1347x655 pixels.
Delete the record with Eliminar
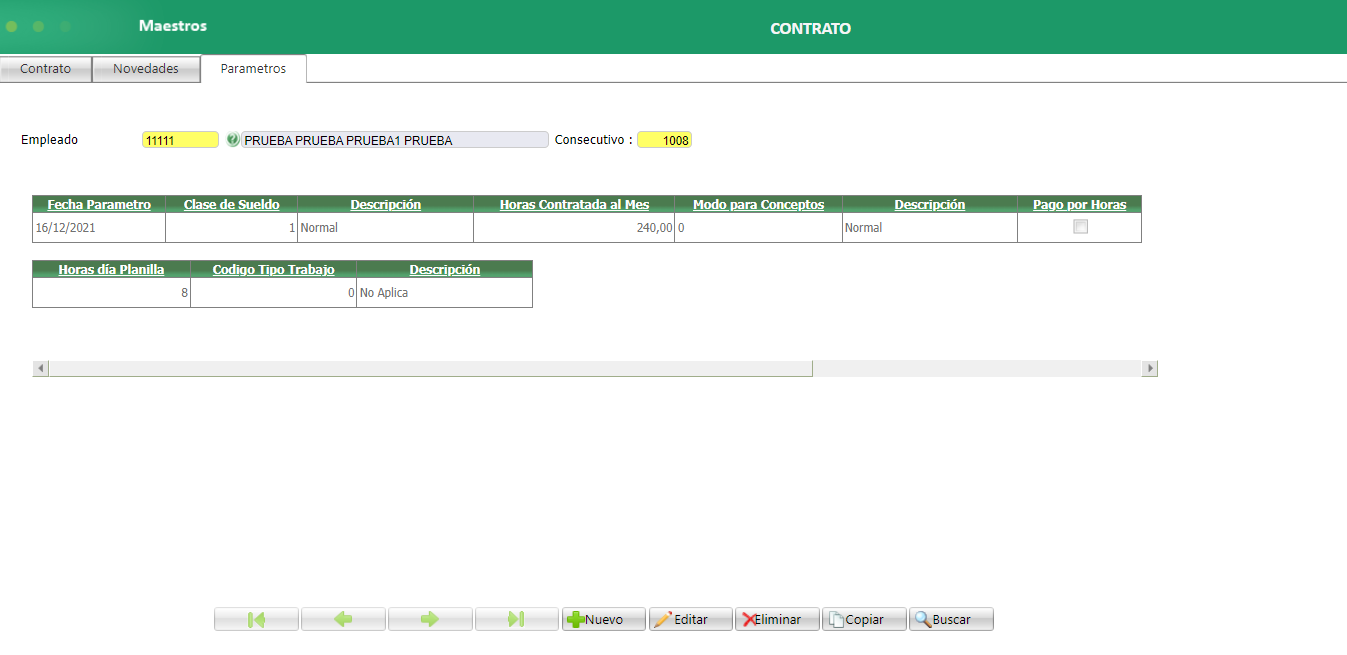[x=778, y=619]
